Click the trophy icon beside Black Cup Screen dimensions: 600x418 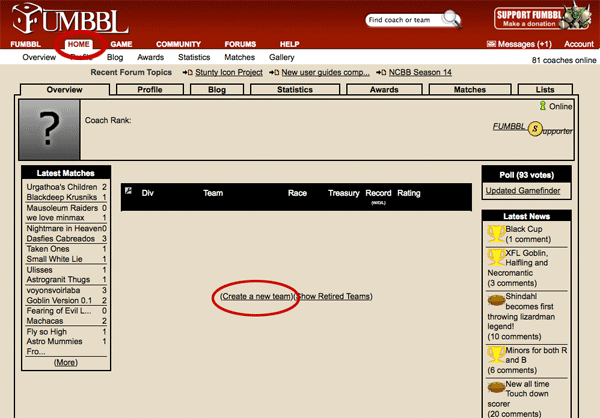click(496, 234)
